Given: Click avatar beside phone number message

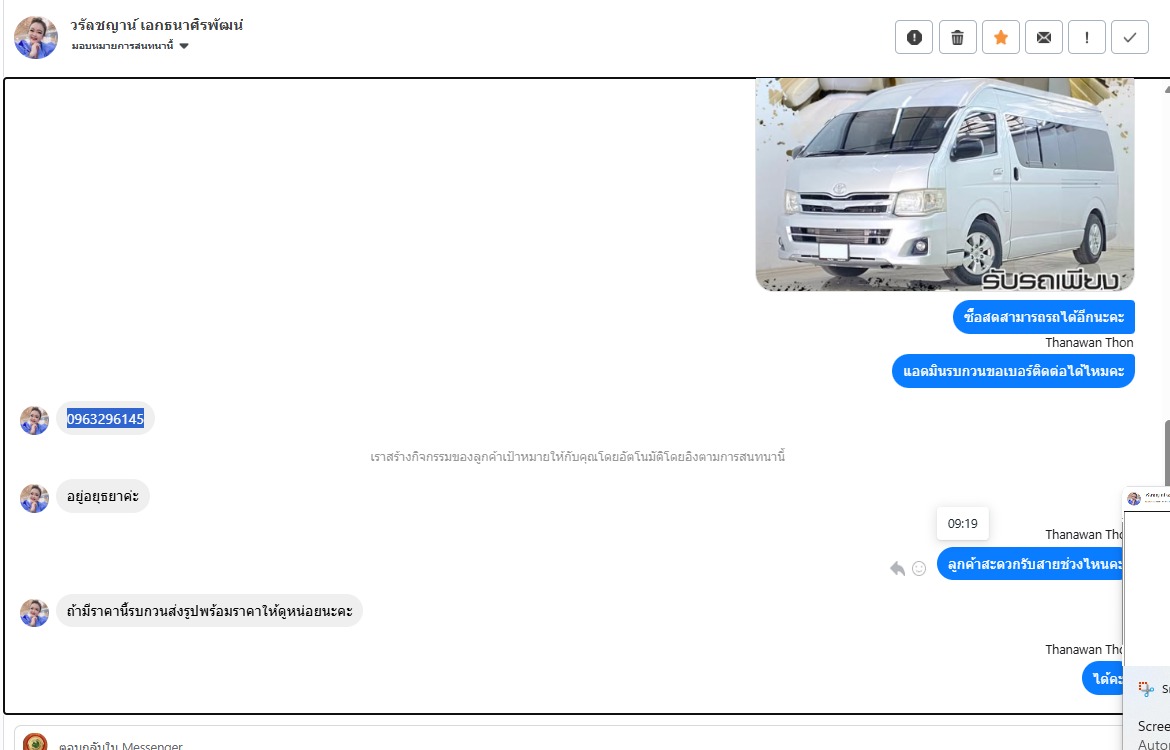Looking at the screenshot, I should pos(34,420).
